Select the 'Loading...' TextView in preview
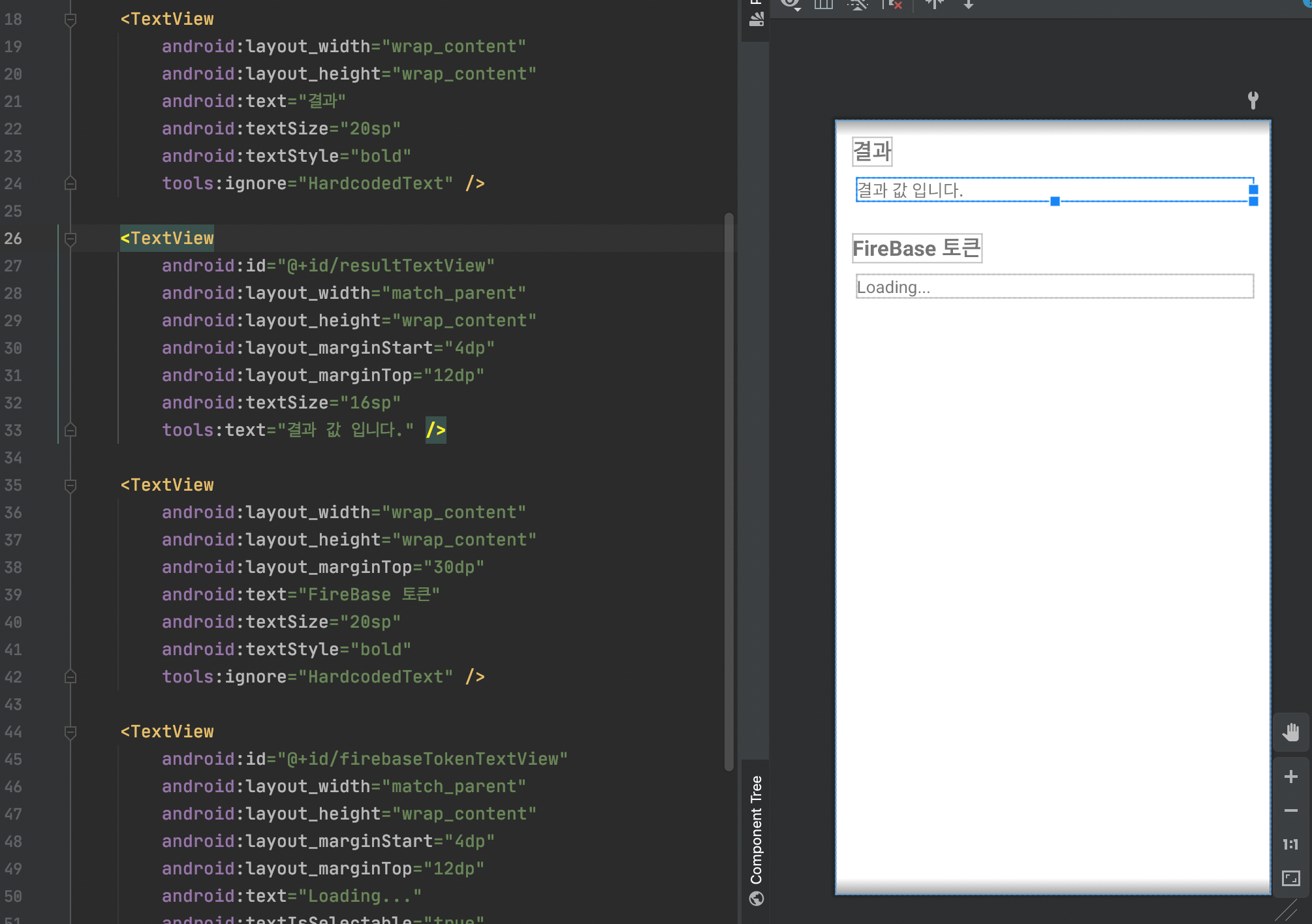 click(1054, 286)
